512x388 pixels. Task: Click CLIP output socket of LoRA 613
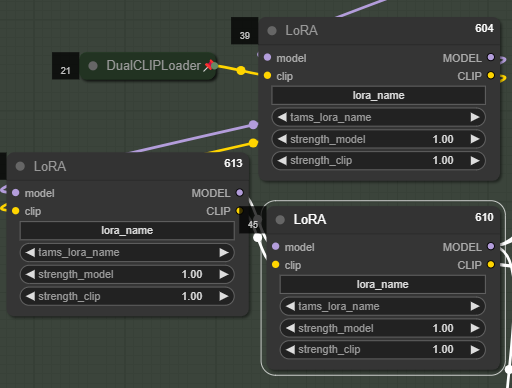(239, 211)
